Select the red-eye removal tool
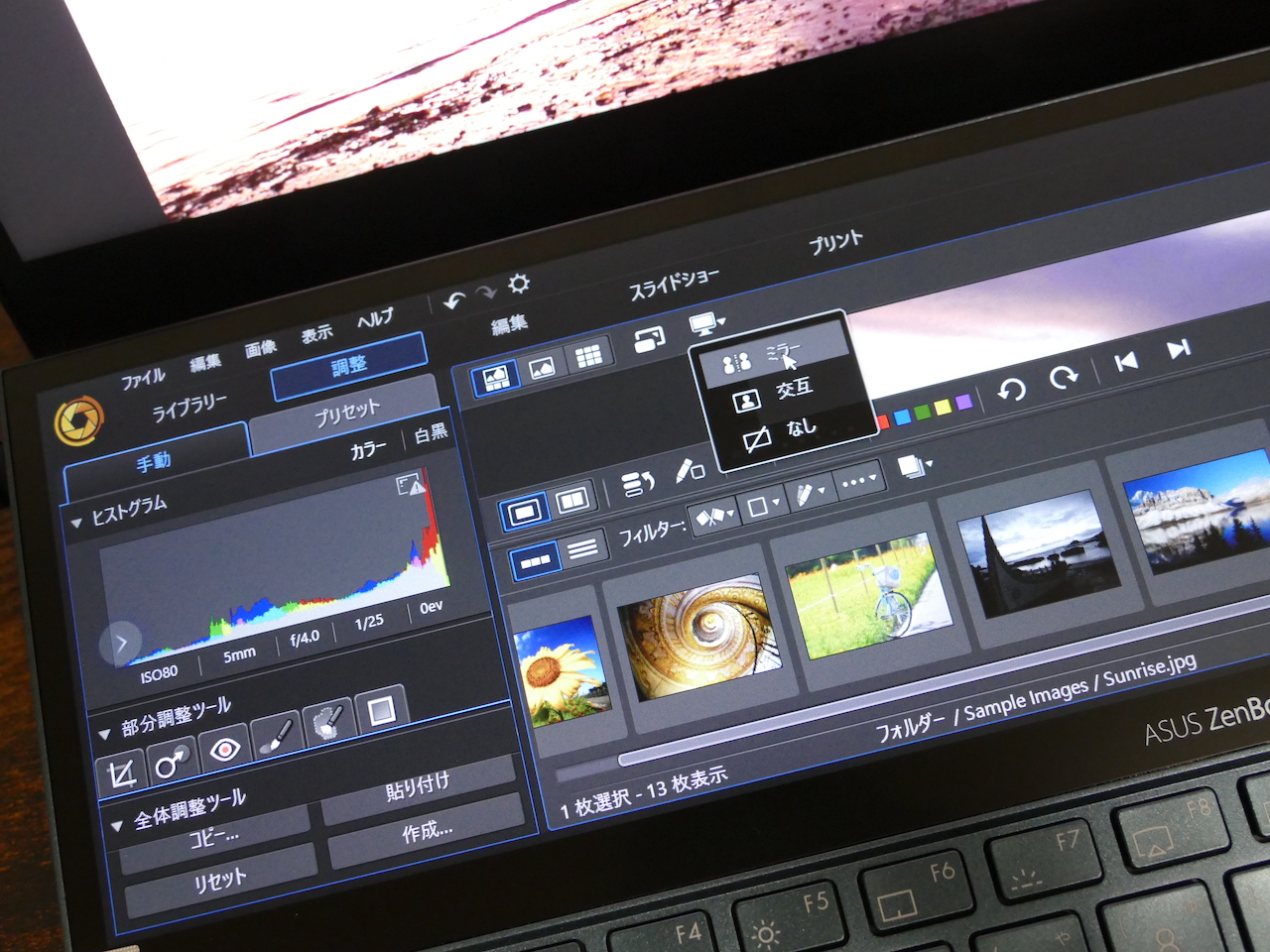The image size is (1270, 952). click(x=225, y=749)
